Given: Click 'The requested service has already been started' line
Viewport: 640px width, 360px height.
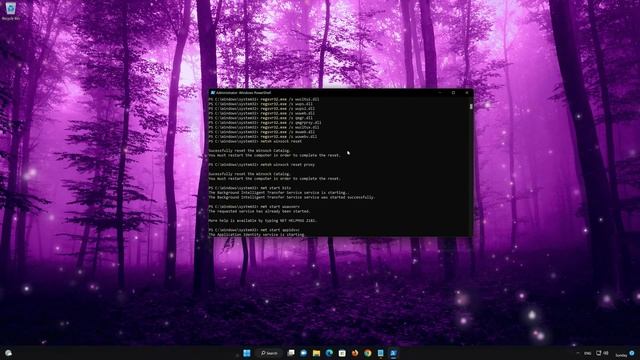Looking at the screenshot, I should (x=259, y=211).
